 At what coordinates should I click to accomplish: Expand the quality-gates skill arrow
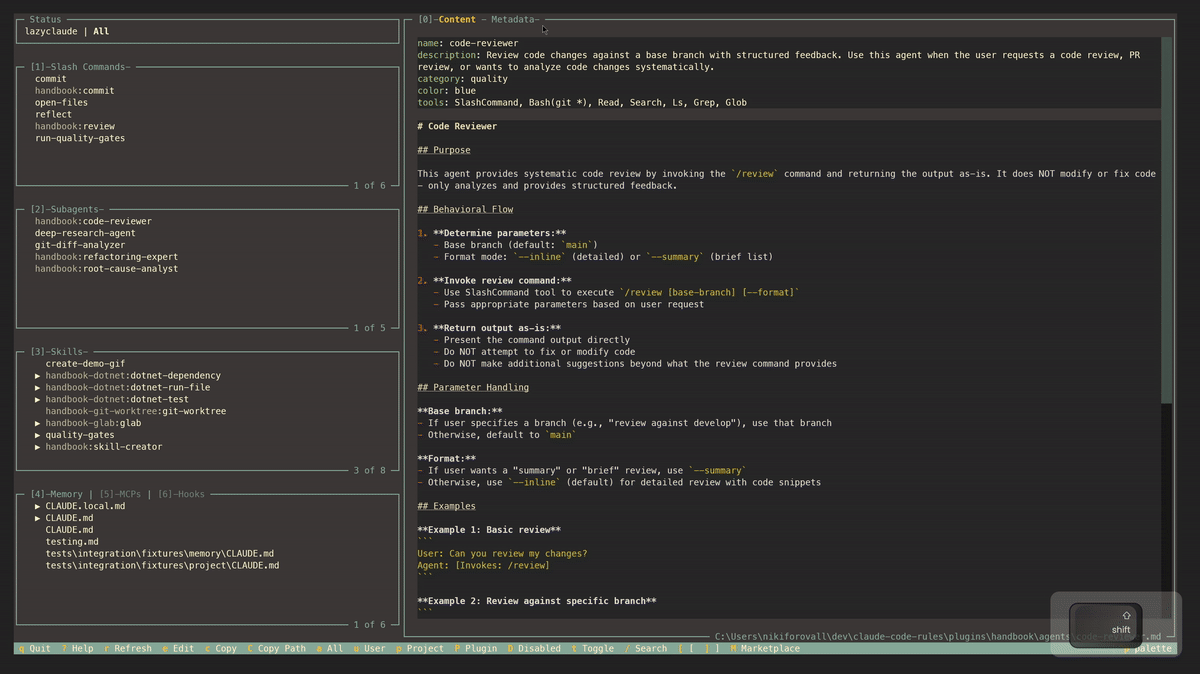tap(38, 435)
